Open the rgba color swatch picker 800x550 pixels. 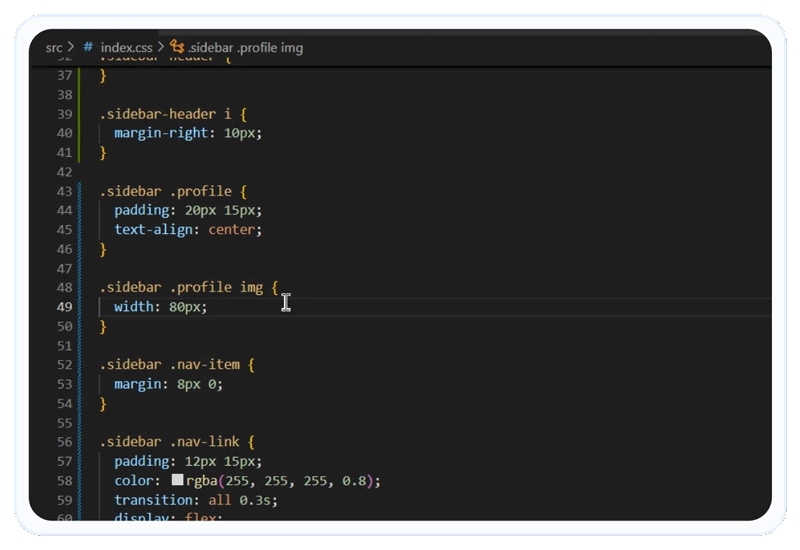coord(177,481)
